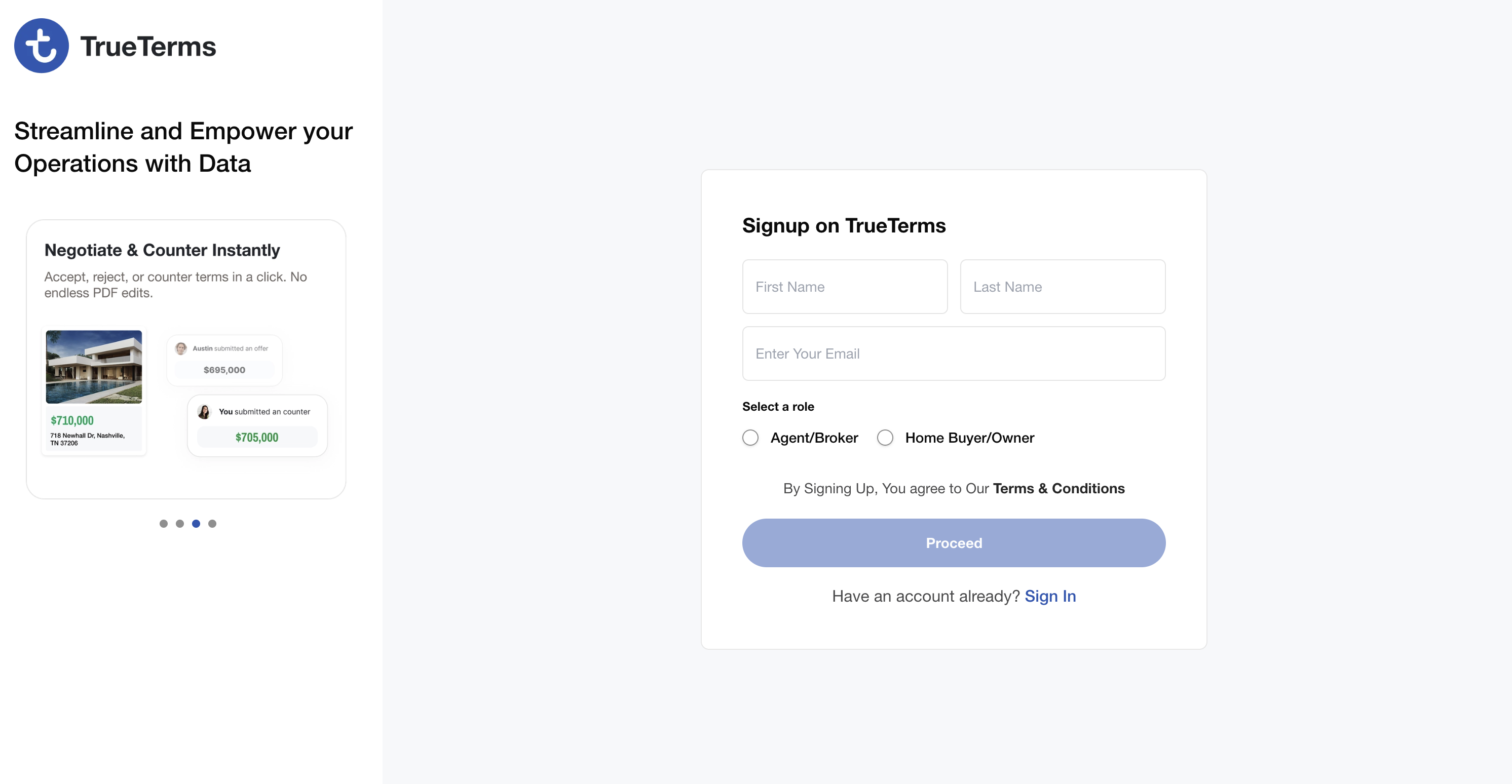Click the $710,000 listing price
Screen dimensions: 1512x784
(x=72, y=421)
